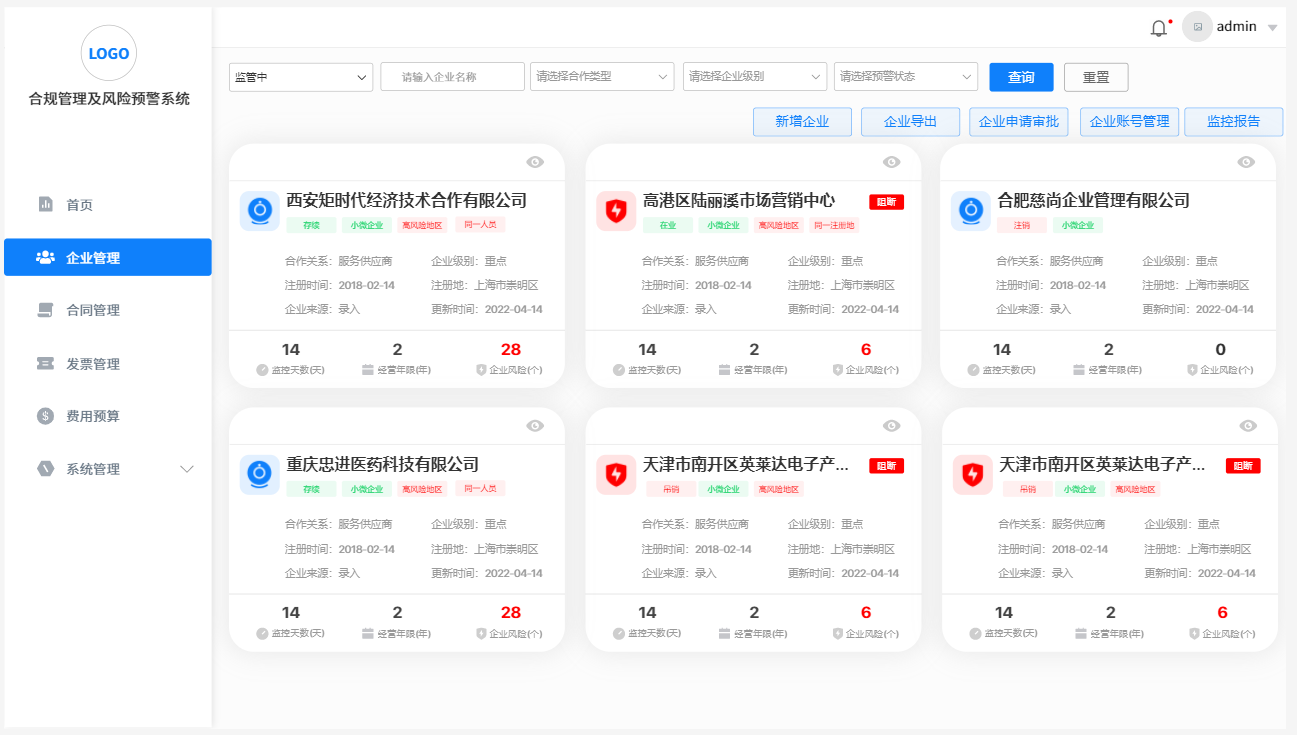
Task: Click the 重置 button
Action: coord(1096,77)
